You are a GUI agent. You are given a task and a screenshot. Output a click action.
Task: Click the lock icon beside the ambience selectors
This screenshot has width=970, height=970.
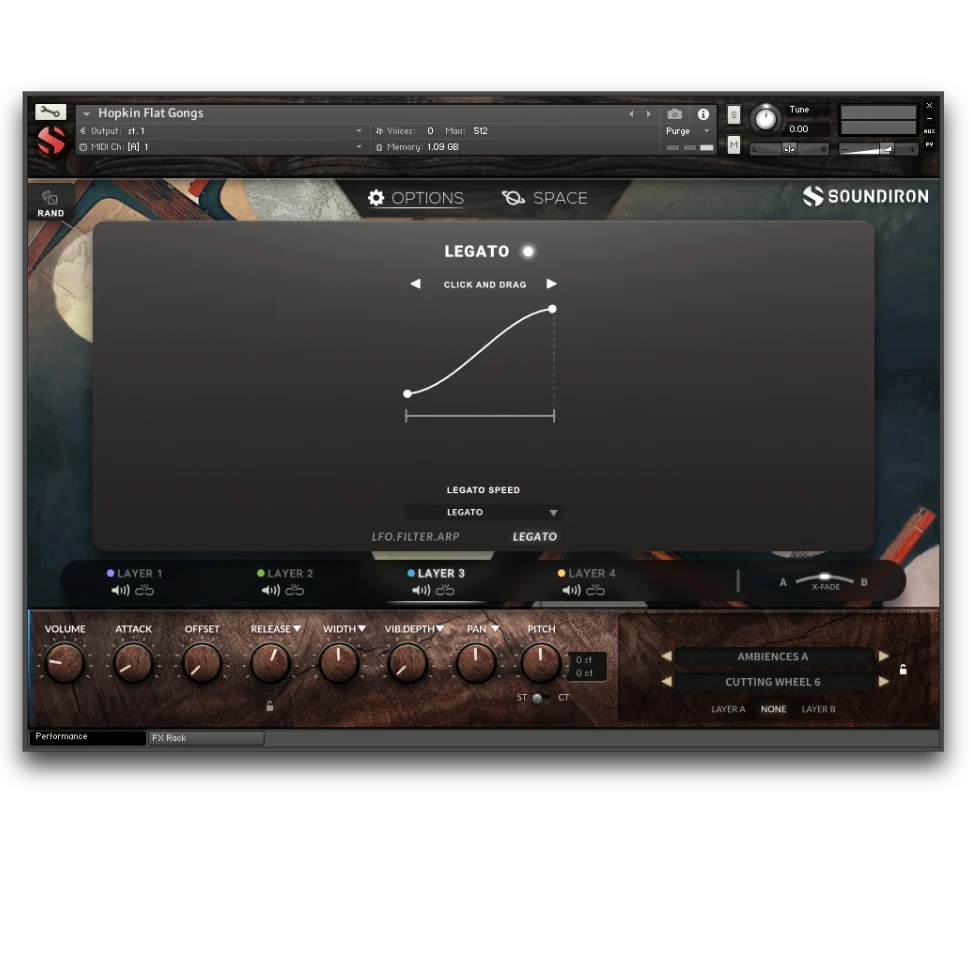(x=903, y=669)
